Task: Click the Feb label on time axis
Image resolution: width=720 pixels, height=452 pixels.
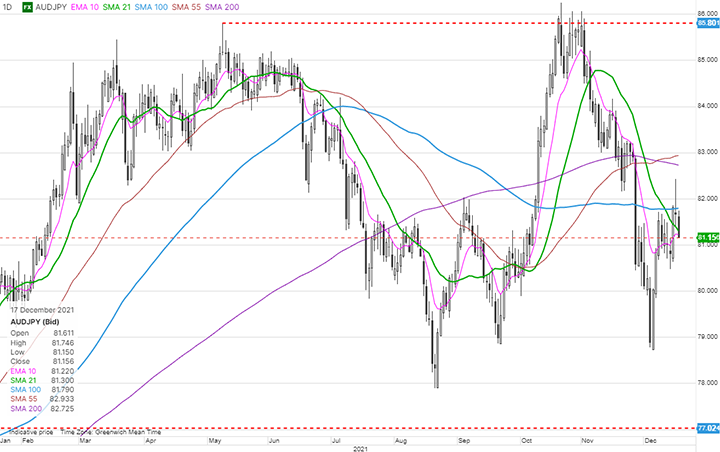Action: [x=28, y=441]
